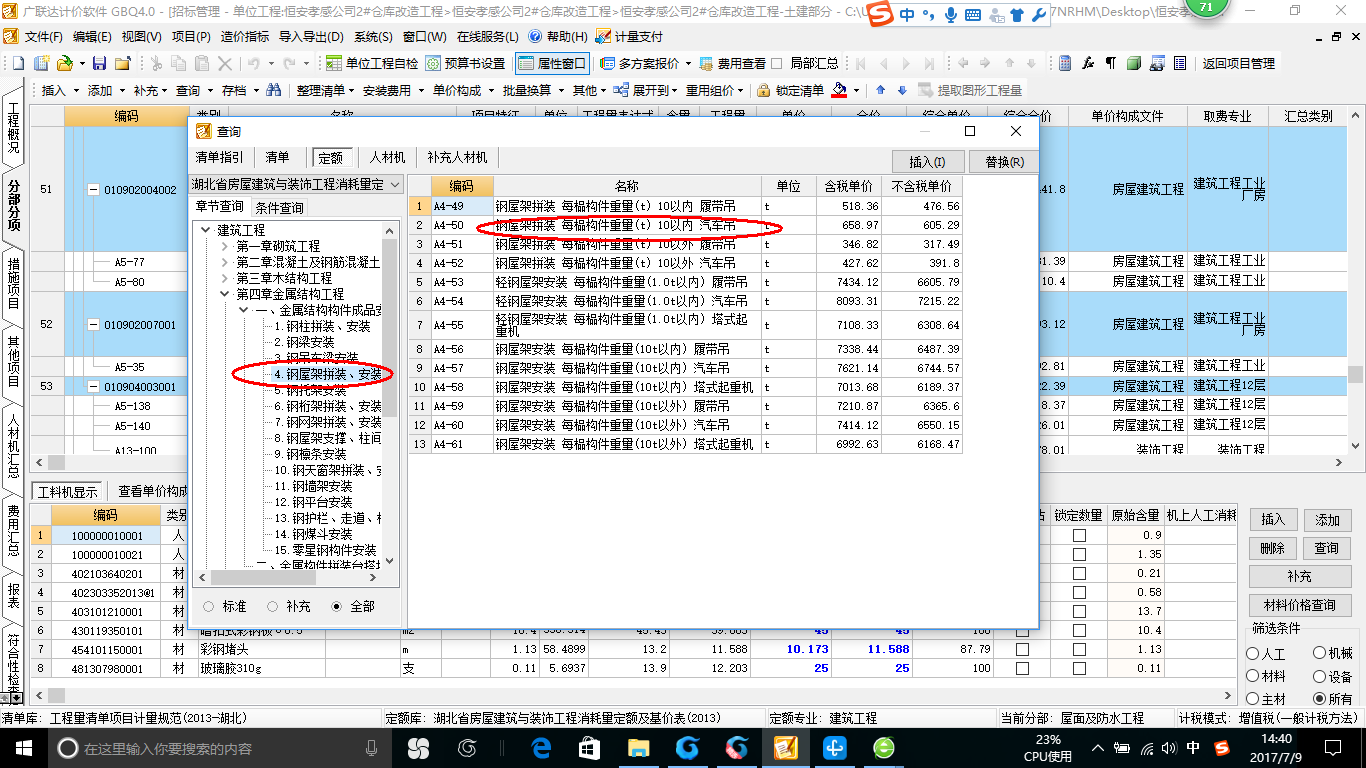1366x768 pixels.
Task: Select quota row A4-50 in query results
Action: (685, 226)
